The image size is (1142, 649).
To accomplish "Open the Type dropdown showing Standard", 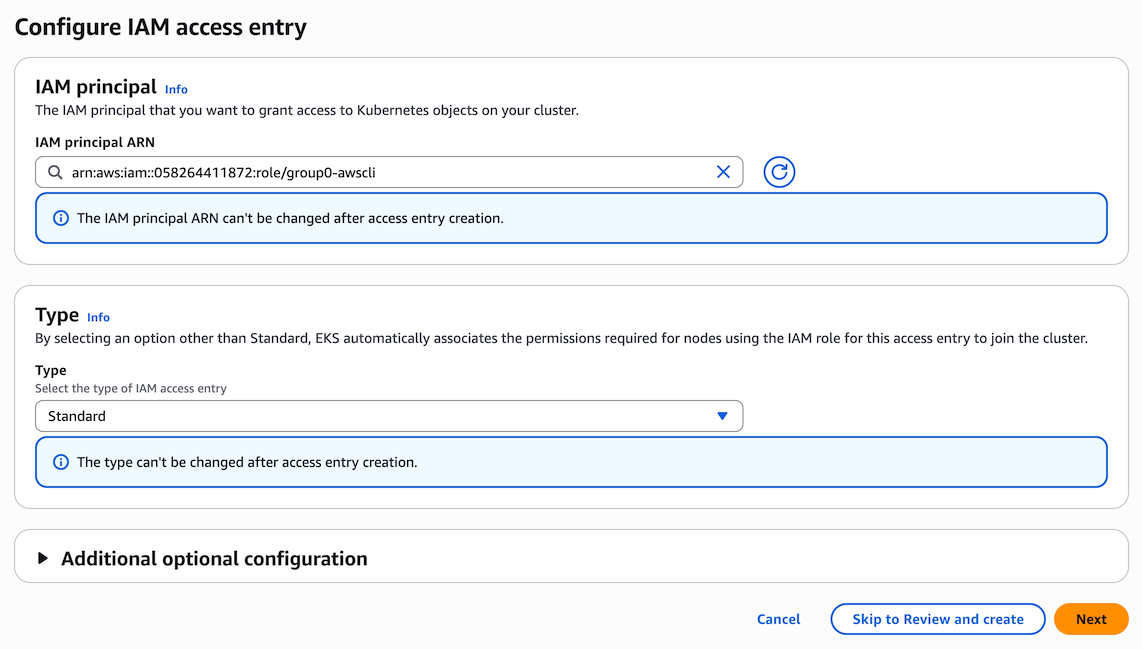I will [388, 416].
